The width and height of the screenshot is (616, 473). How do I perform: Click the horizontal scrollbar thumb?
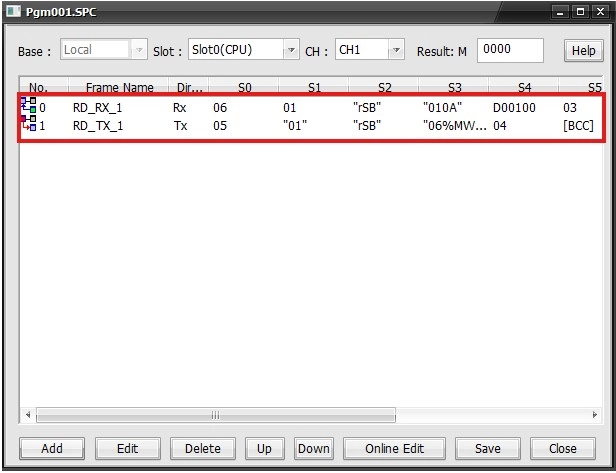[216, 415]
